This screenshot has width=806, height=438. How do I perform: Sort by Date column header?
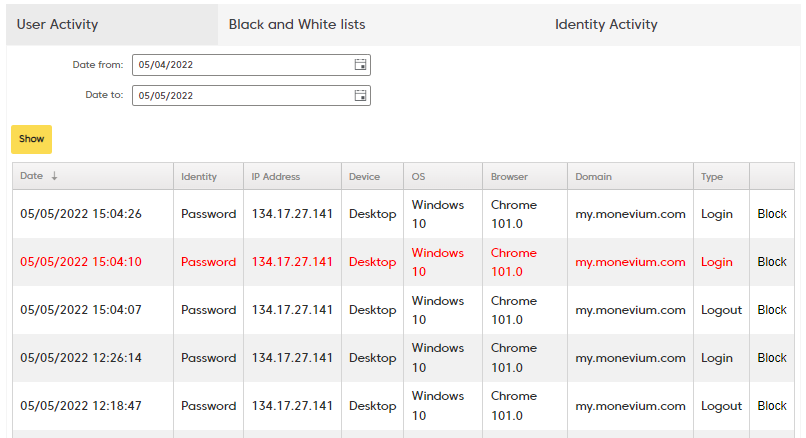93,176
